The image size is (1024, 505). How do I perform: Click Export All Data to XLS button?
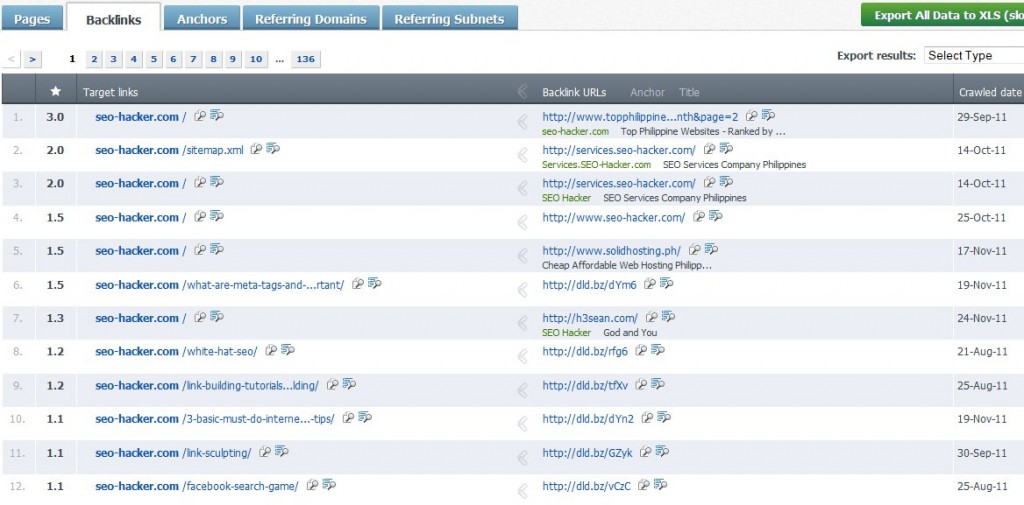[x=942, y=16]
